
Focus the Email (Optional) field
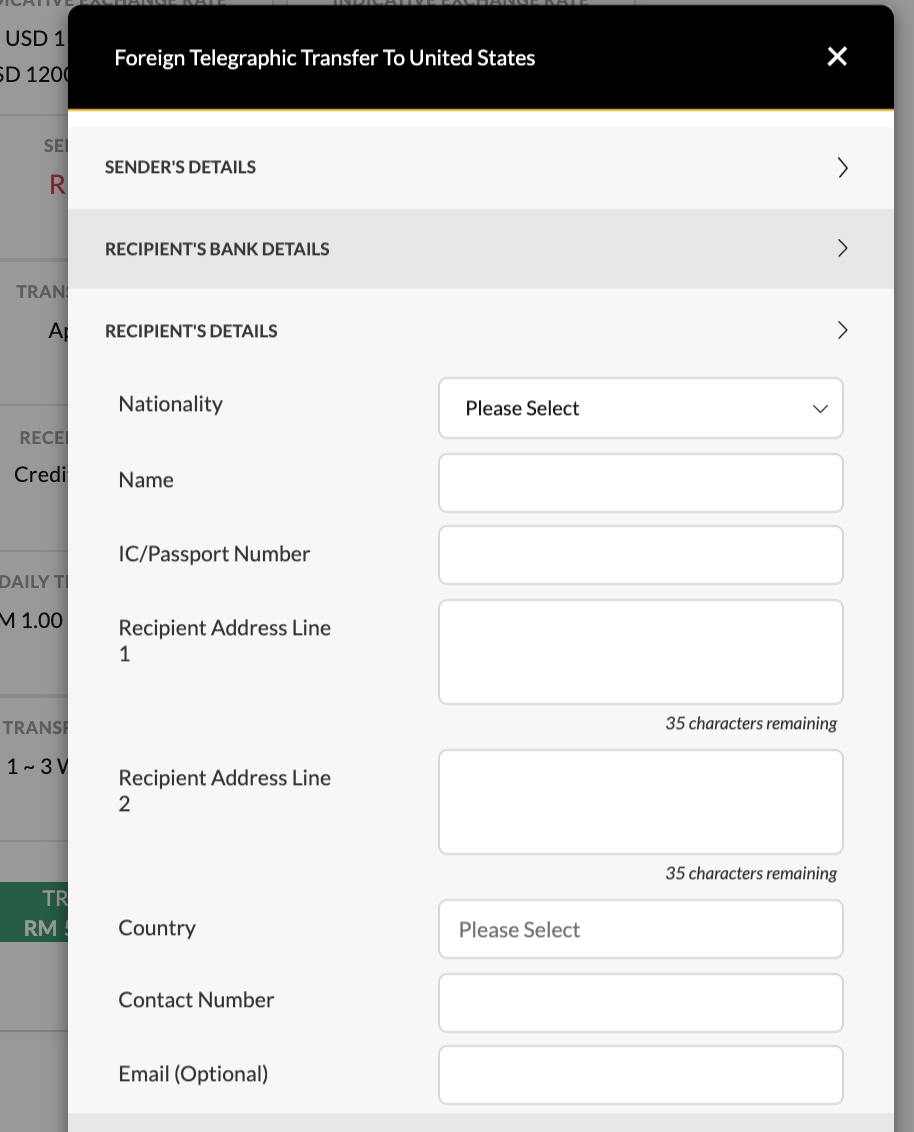(640, 1075)
